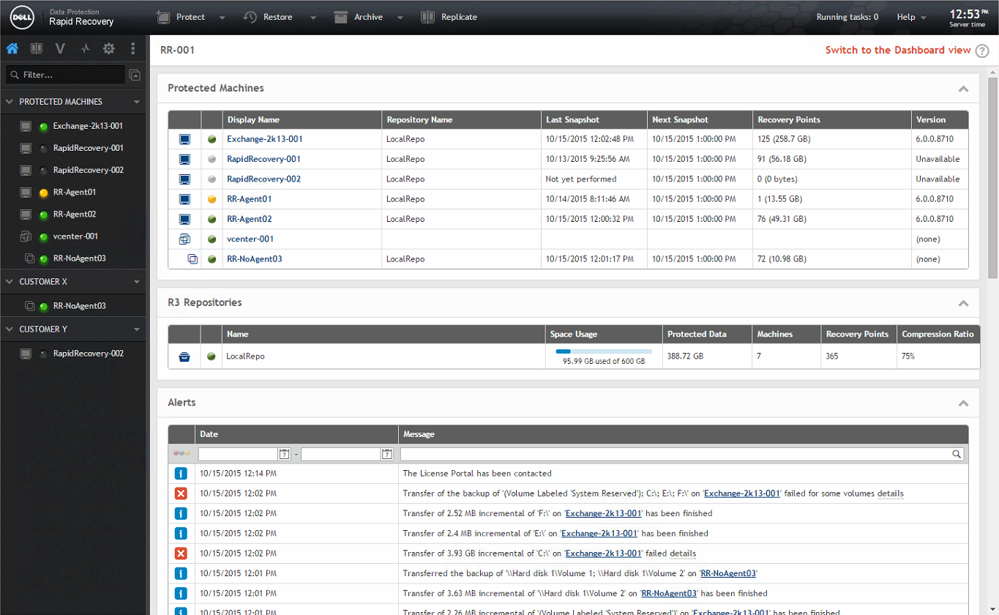
Task: Click Running tasks: 0 indicator
Action: [x=847, y=17]
